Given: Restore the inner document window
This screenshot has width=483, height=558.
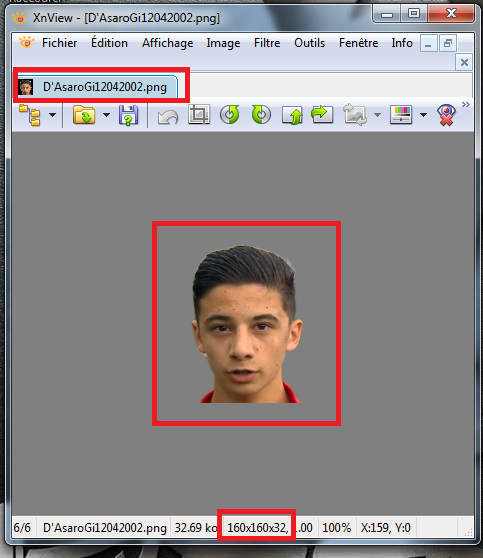Looking at the screenshot, I should click(448, 43).
